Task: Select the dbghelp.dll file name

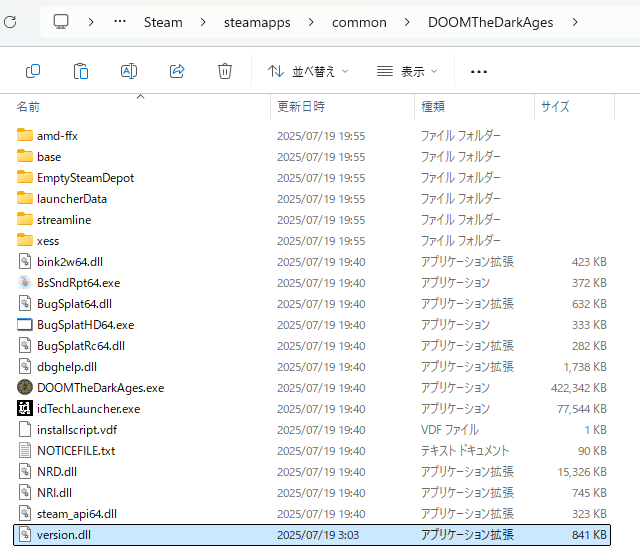Action: [x=67, y=366]
